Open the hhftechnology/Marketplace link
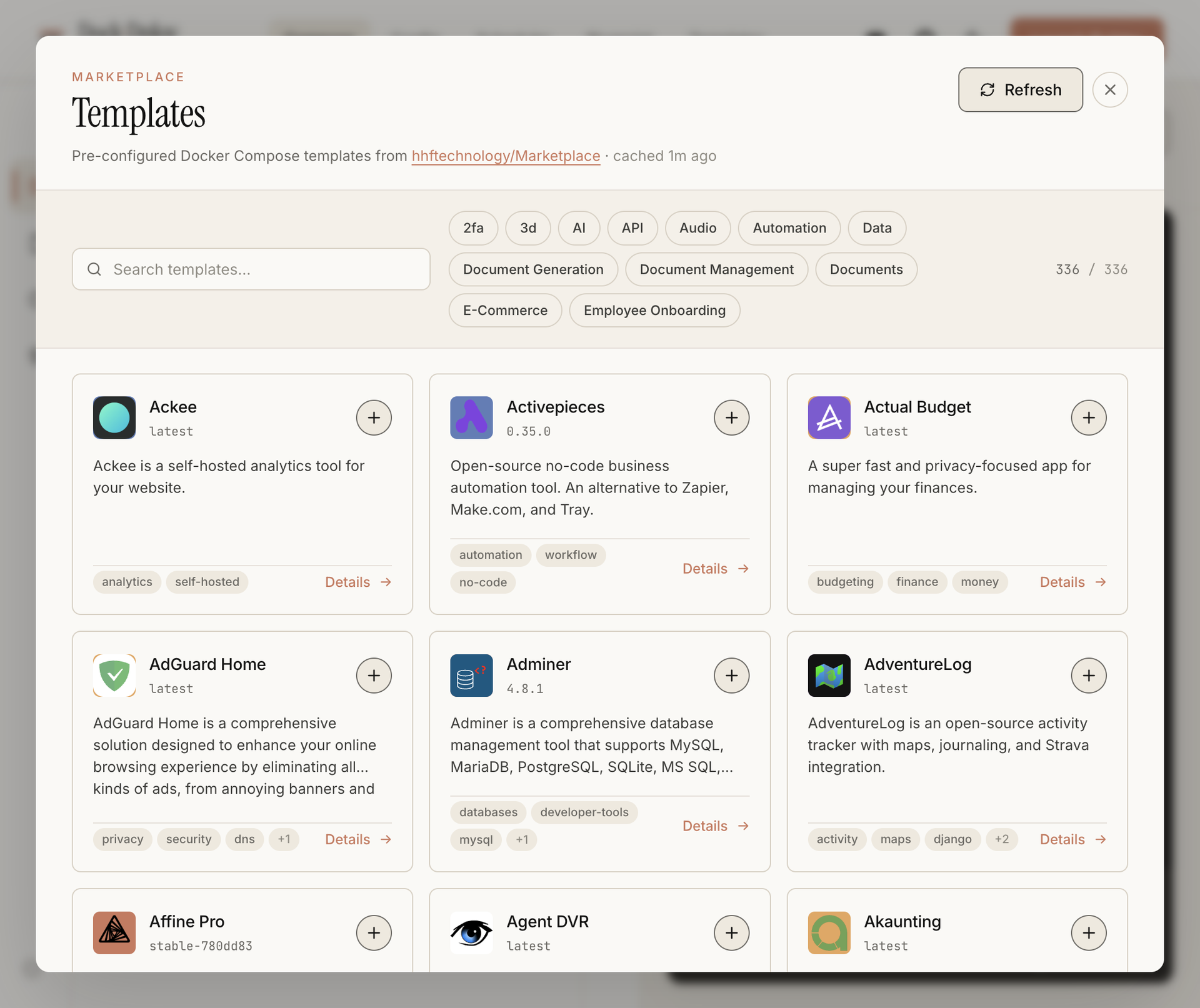This screenshot has width=1200, height=1008. (506, 156)
